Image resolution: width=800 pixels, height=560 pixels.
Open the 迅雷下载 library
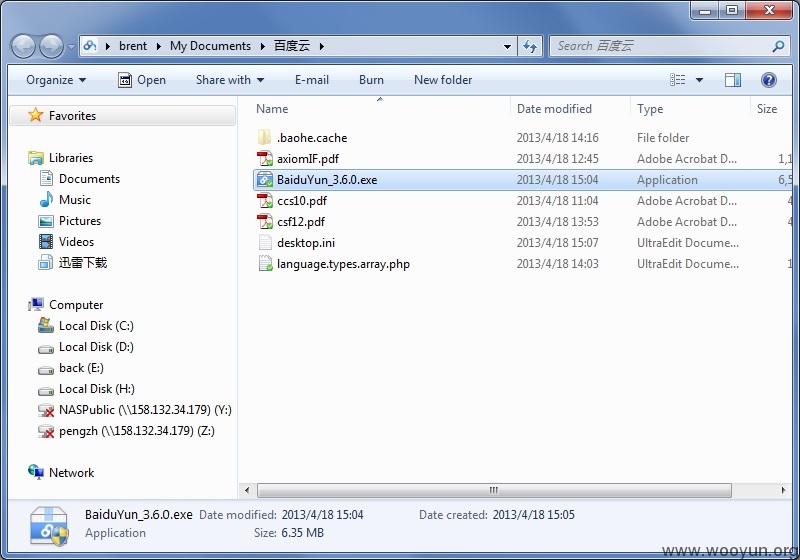click(x=83, y=263)
